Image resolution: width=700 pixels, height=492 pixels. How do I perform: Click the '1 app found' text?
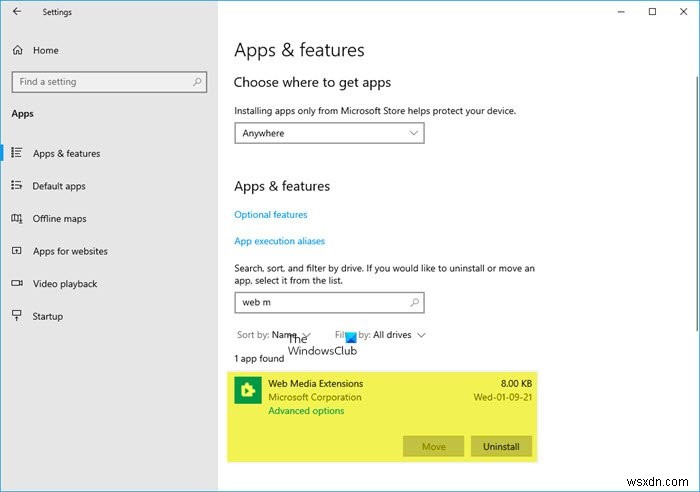tap(259, 359)
